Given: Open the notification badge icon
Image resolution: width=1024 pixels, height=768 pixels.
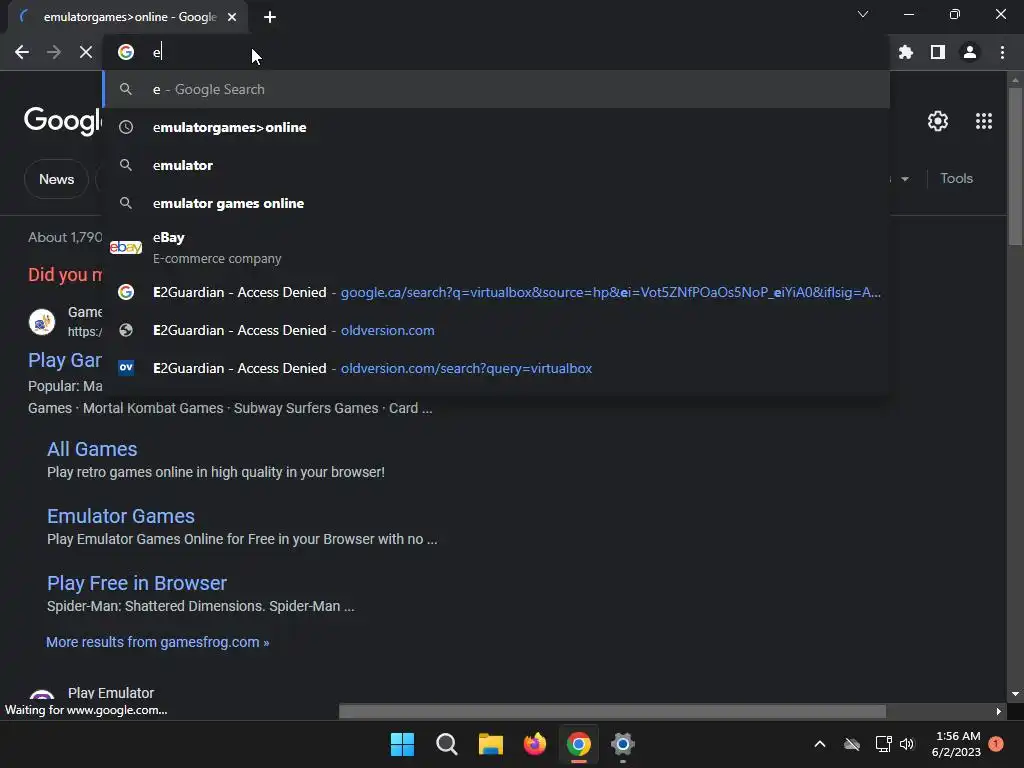Looking at the screenshot, I should (996, 744).
